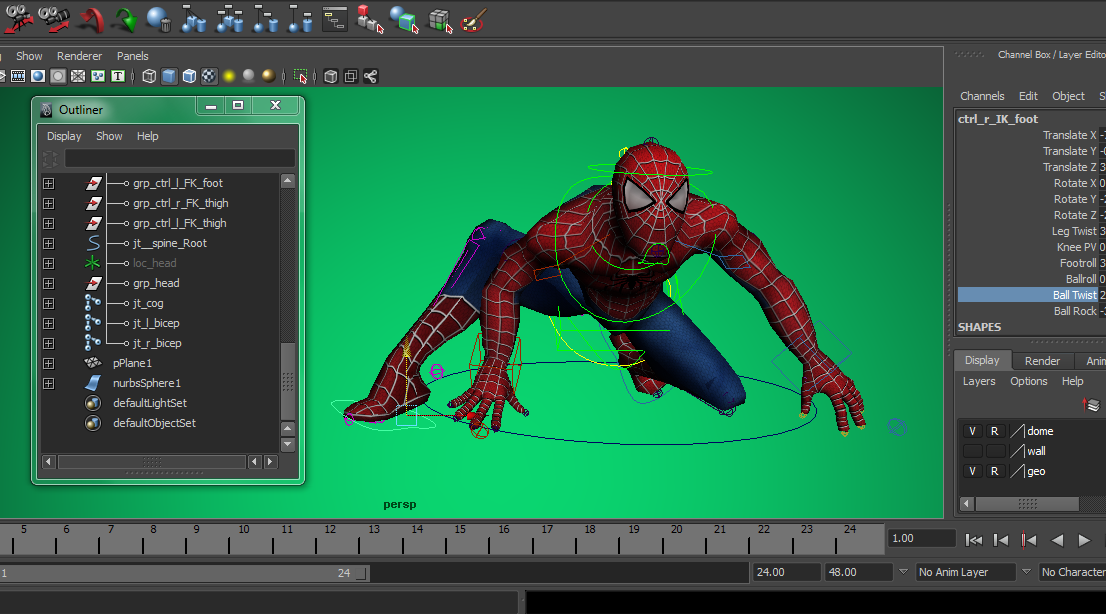Click slash color box of geo layer
The width and height of the screenshot is (1106, 614).
point(1017,471)
